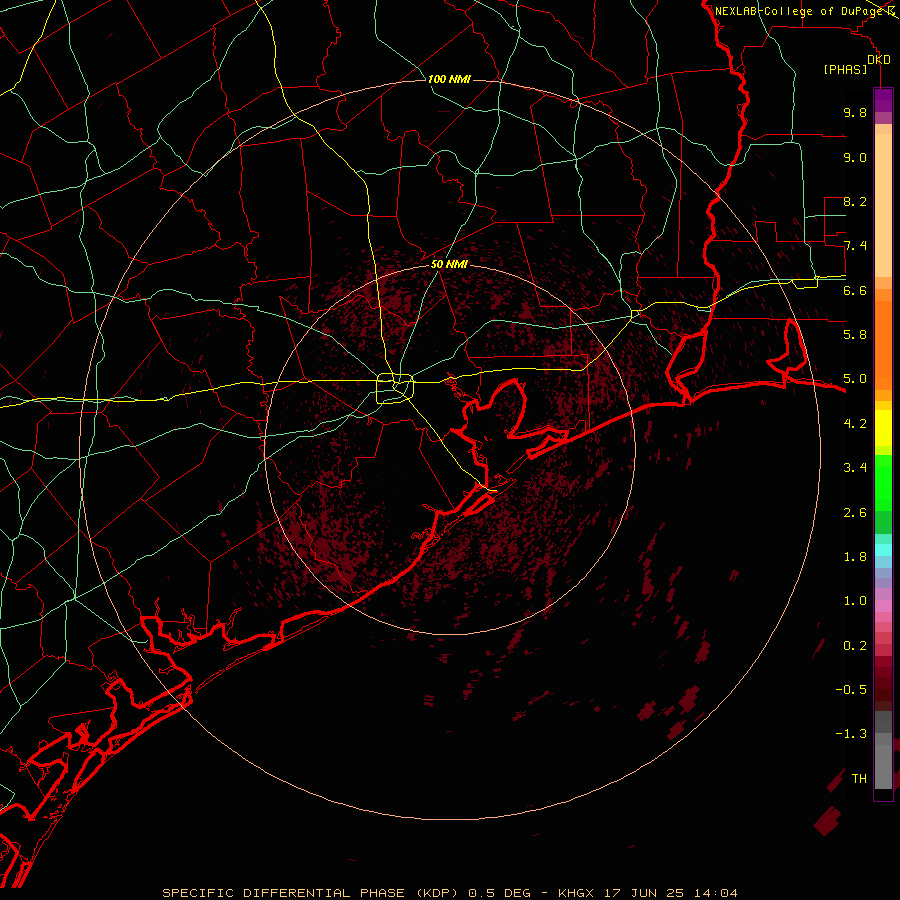Click the 6.6 legend value
The height and width of the screenshot is (900, 900).
click(855, 290)
